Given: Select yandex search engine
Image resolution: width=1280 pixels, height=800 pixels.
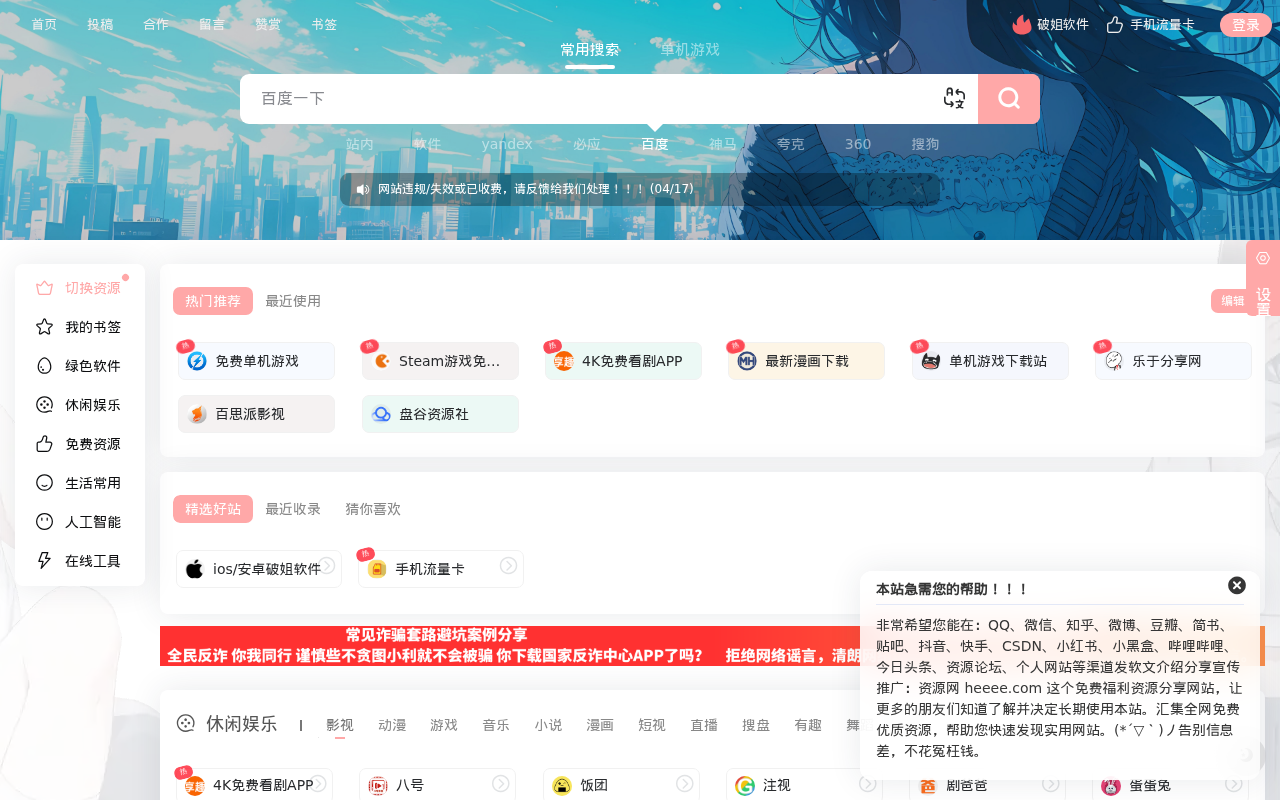Looking at the screenshot, I should pyautogui.click(x=507, y=144).
